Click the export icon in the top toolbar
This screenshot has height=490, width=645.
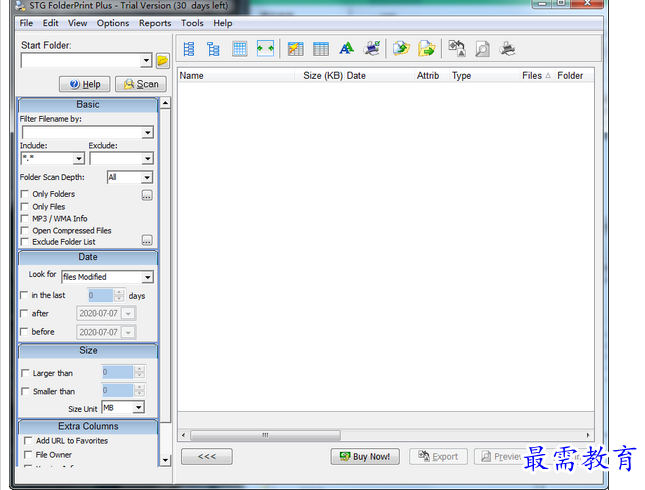point(457,48)
